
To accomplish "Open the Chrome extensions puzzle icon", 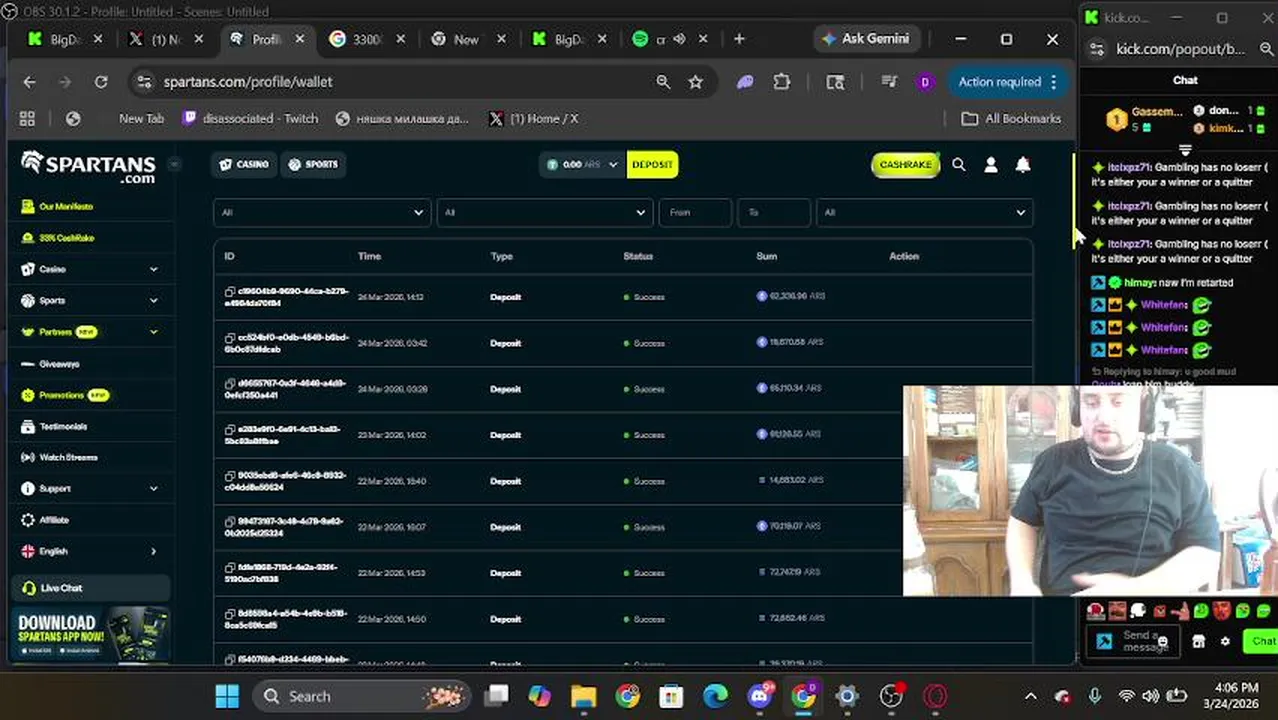I will point(782,82).
